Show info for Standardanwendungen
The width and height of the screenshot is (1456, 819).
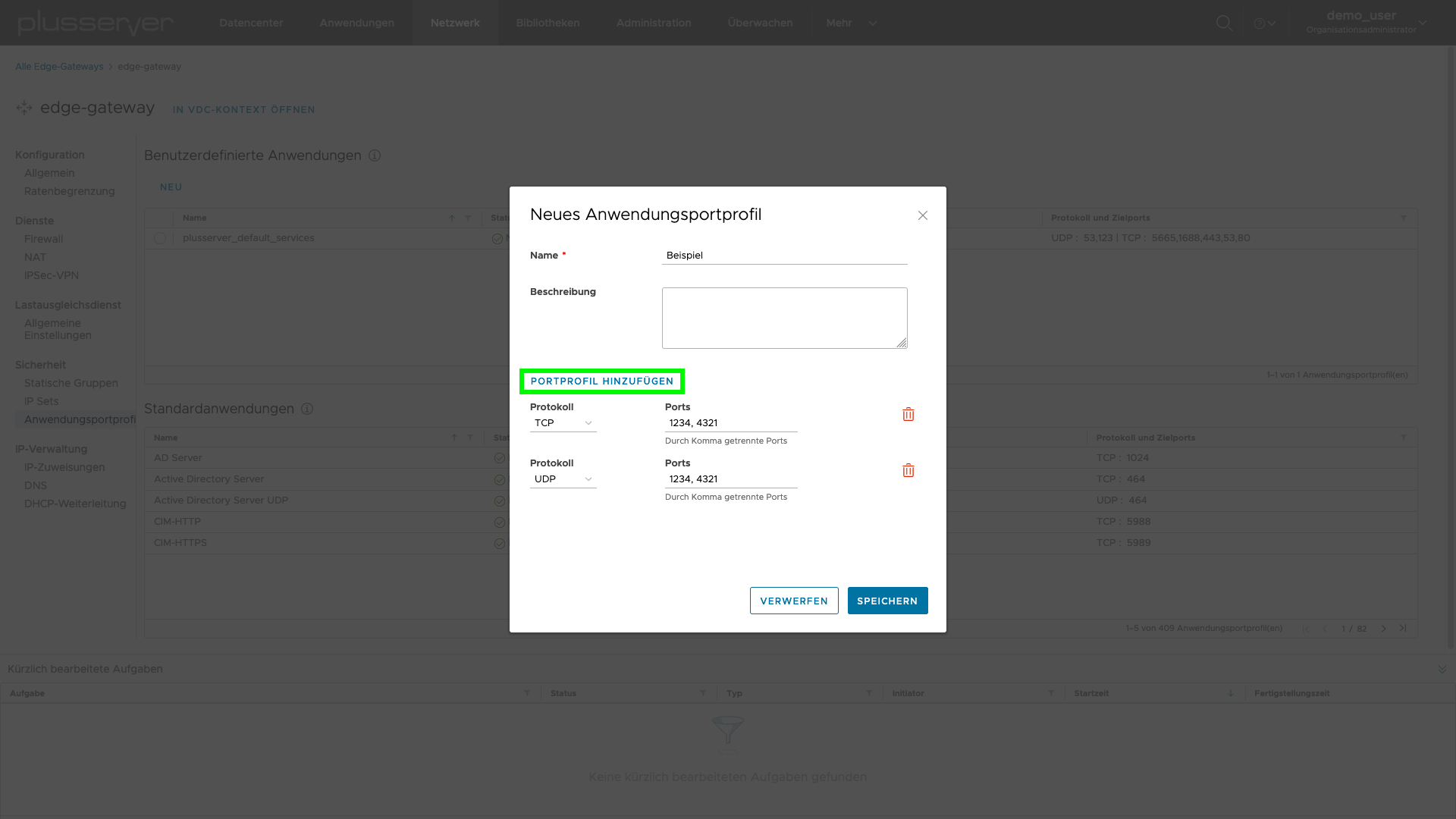click(307, 409)
